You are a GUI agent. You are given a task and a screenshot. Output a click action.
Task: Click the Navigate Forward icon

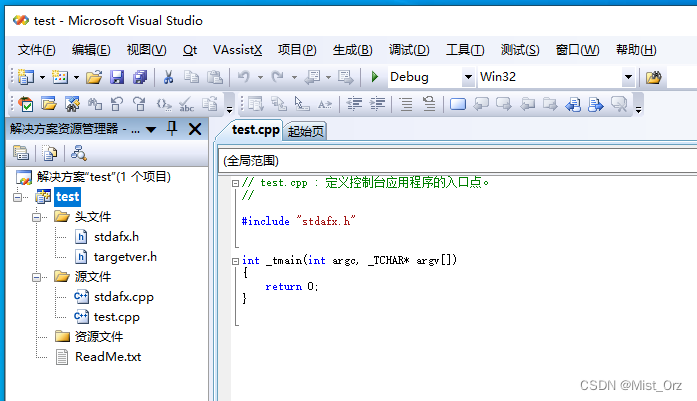pyautogui.click(x=345, y=77)
